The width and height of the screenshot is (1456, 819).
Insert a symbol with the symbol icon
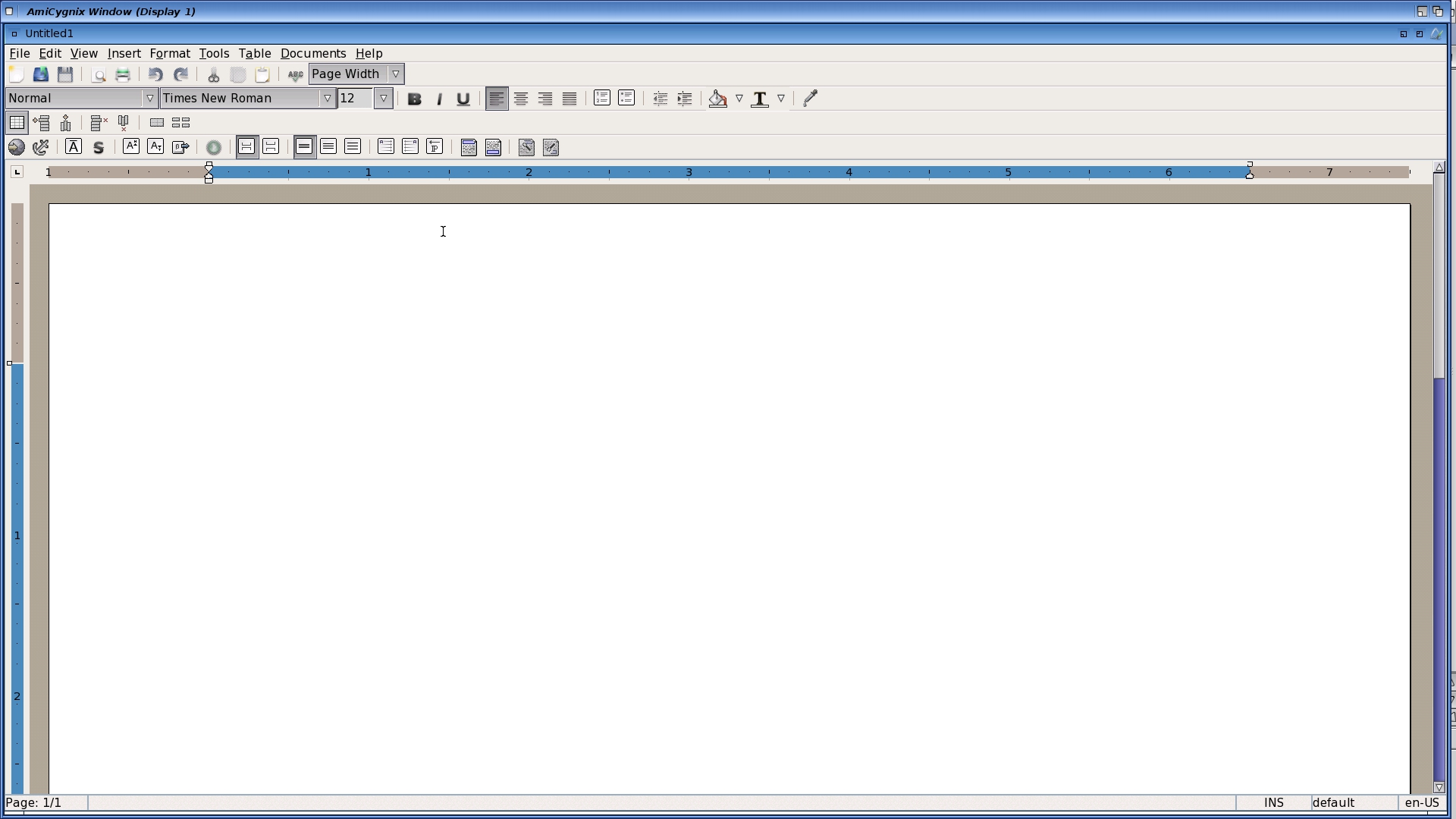pos(180,147)
